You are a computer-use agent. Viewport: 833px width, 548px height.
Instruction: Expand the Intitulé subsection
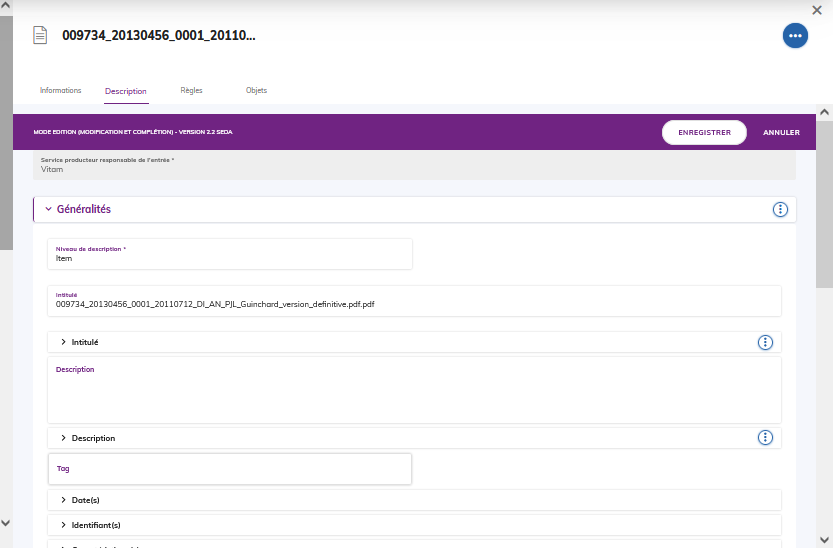tap(64, 342)
